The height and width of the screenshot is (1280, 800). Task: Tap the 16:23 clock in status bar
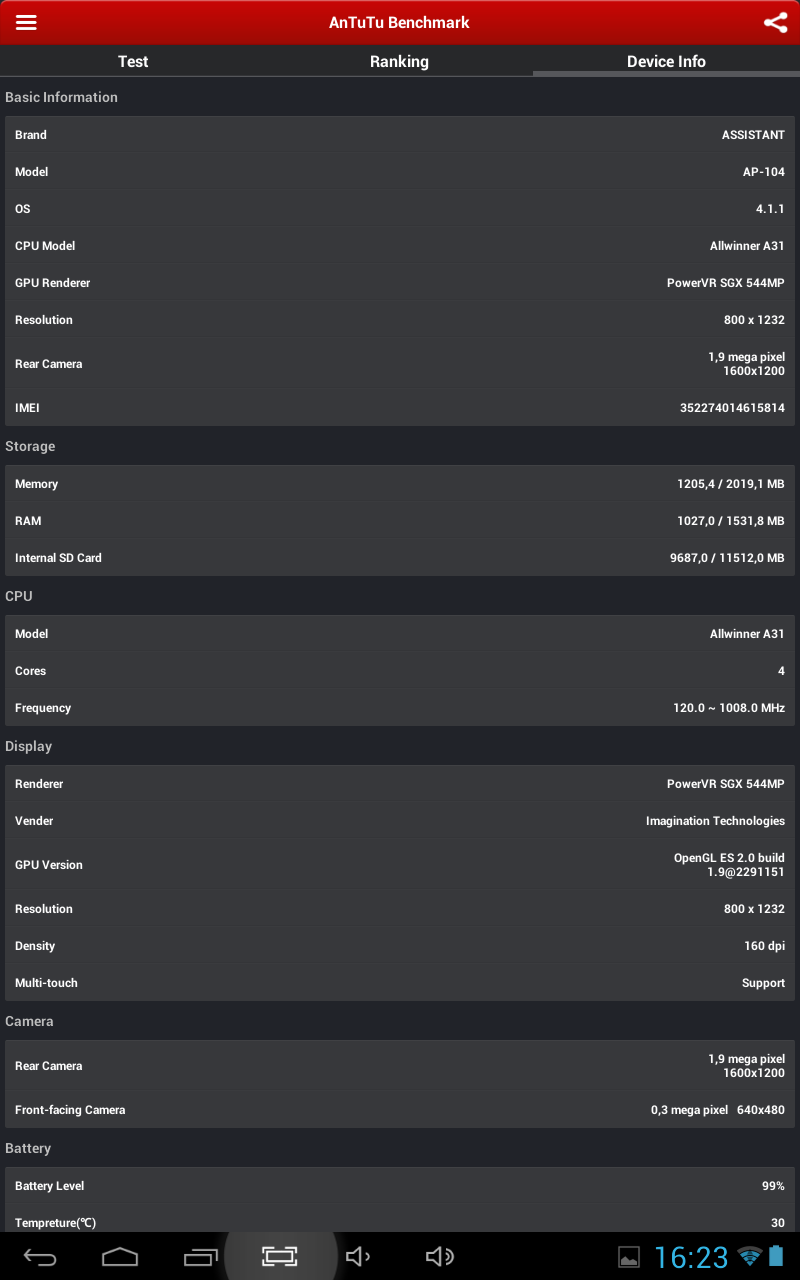pos(691,1257)
